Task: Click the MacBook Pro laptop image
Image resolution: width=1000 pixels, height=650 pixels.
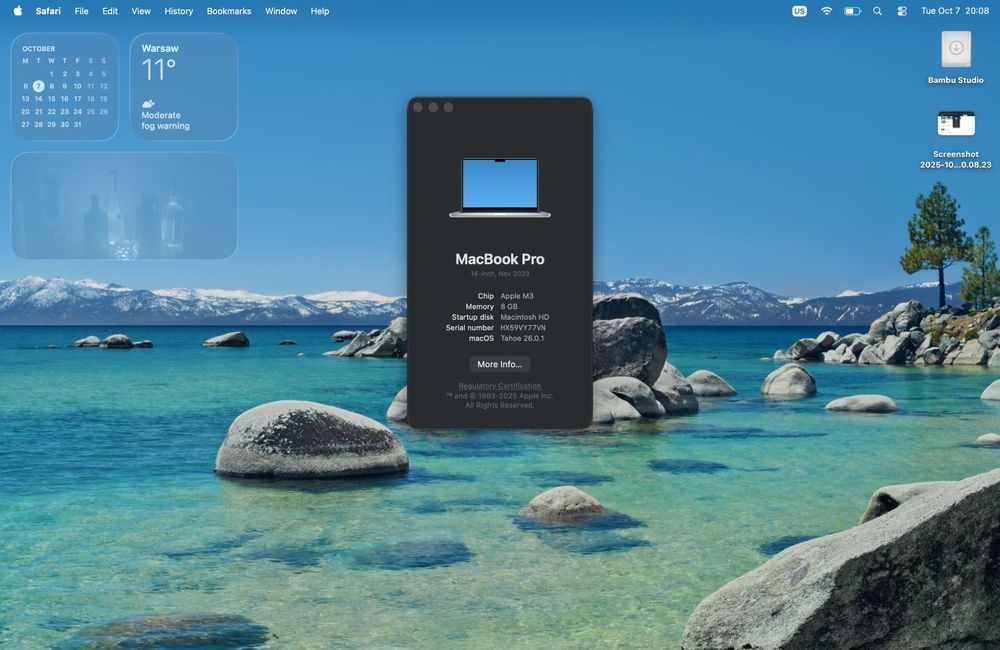Action: coord(499,188)
